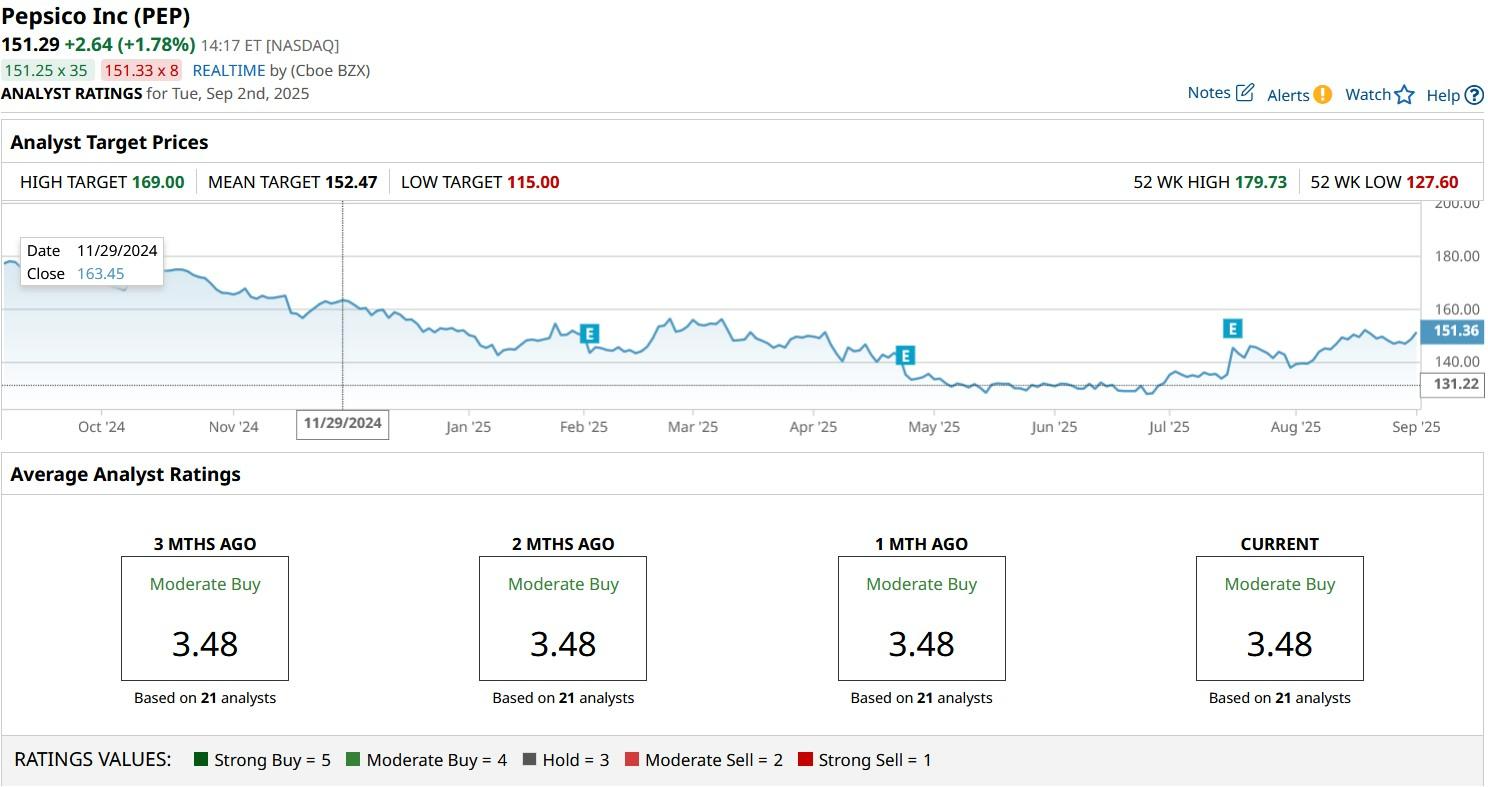Image resolution: width=1488 pixels, height=787 pixels.
Task: Click the HIGH TARGET 169.00 value
Action: click(x=159, y=182)
